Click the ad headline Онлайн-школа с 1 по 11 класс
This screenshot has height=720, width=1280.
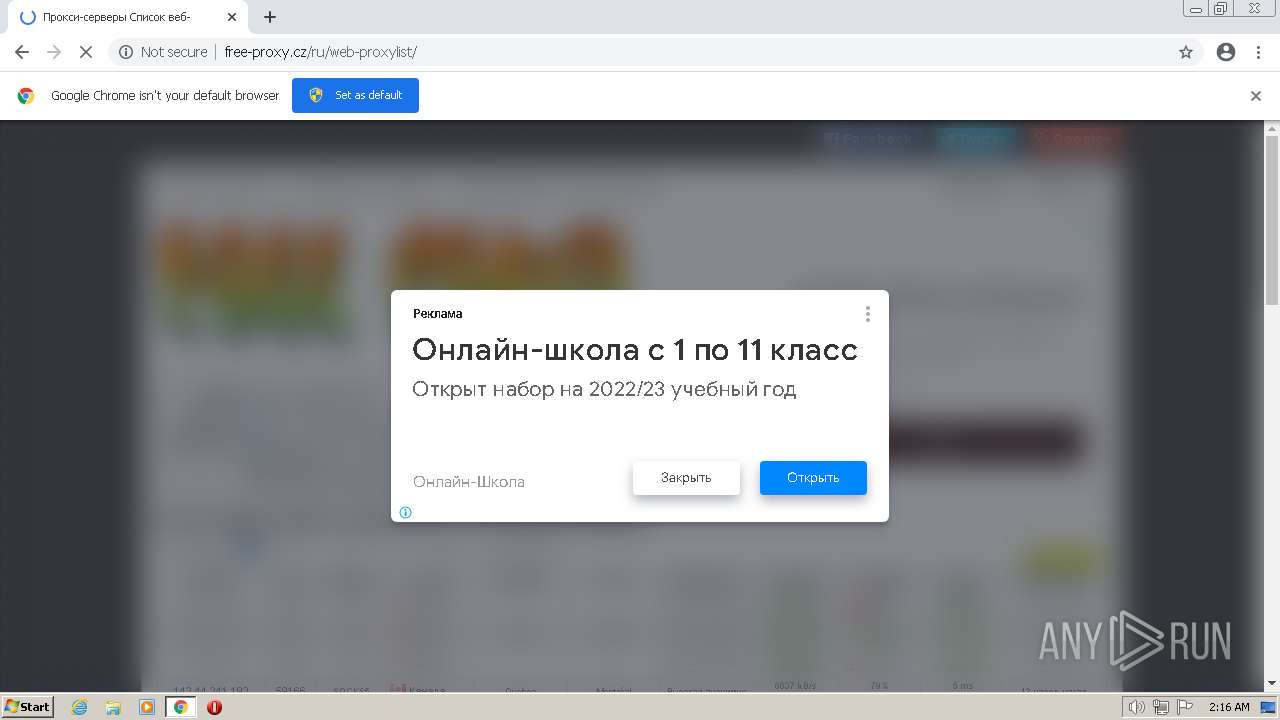coord(635,350)
